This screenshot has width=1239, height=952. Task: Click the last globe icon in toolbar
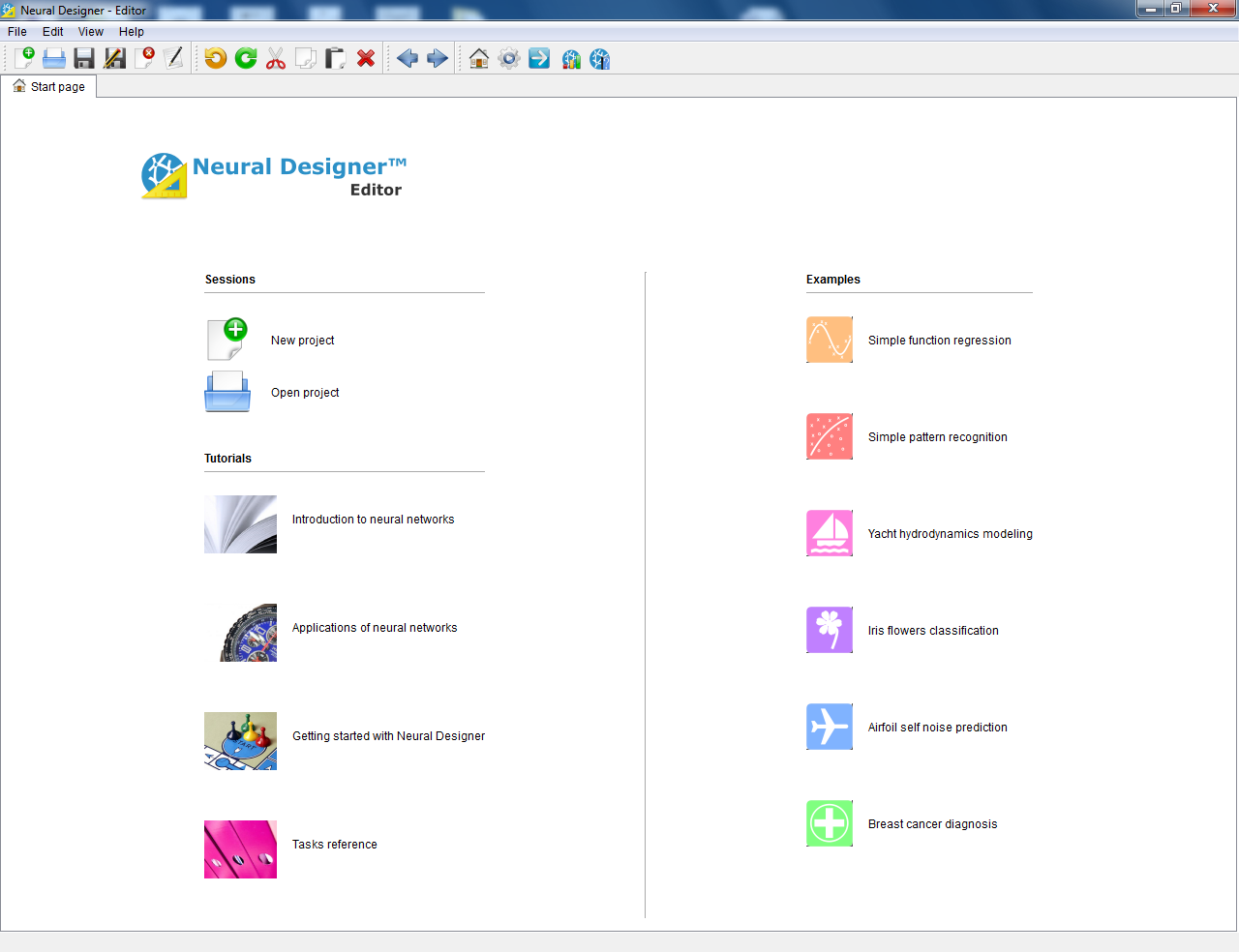pos(600,58)
